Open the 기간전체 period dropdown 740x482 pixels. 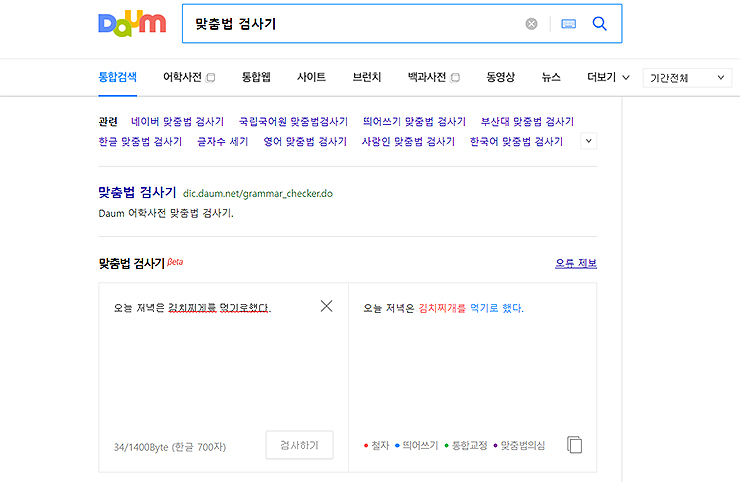point(687,78)
